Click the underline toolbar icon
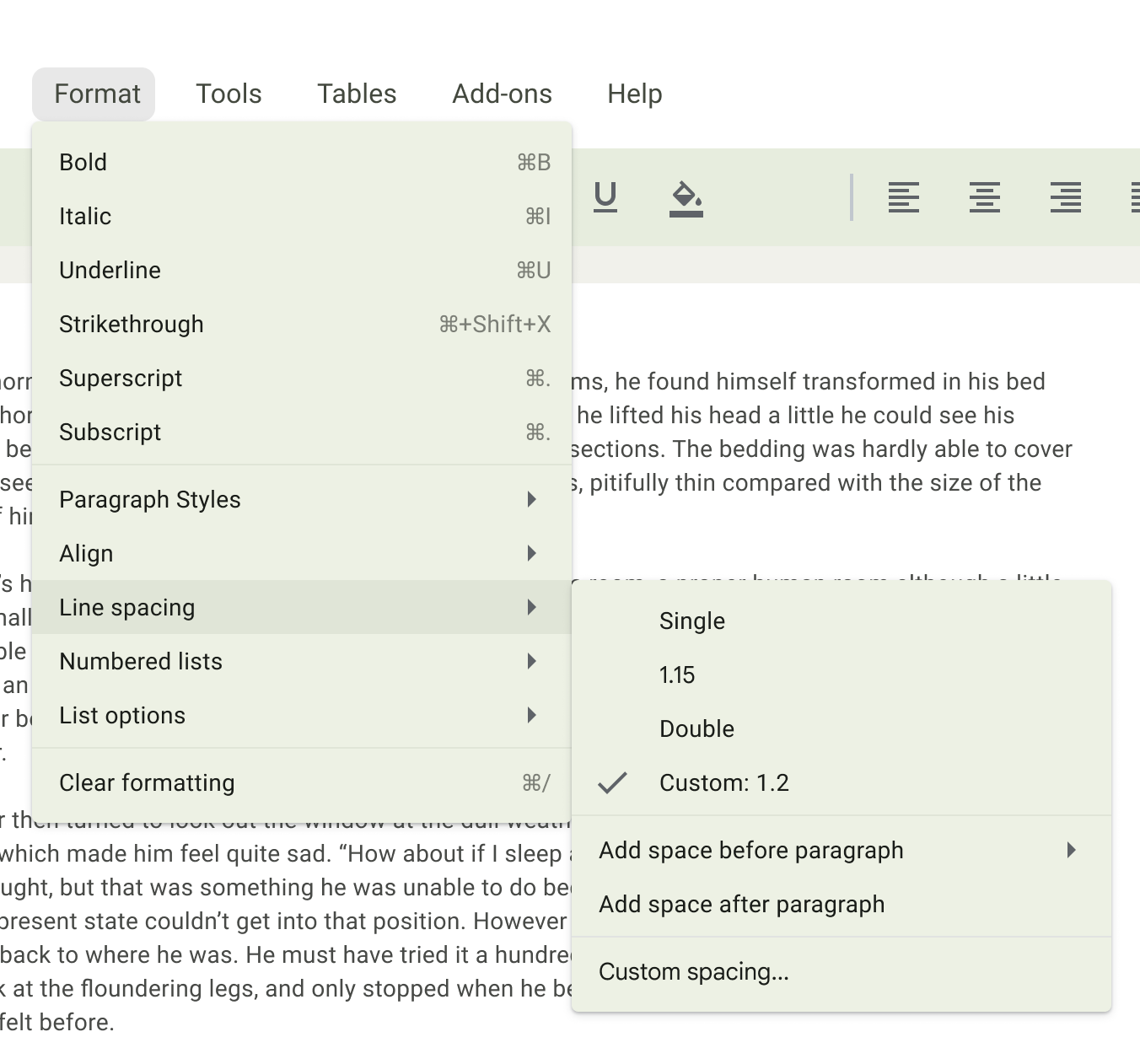The width and height of the screenshot is (1140, 1064). coord(605,197)
